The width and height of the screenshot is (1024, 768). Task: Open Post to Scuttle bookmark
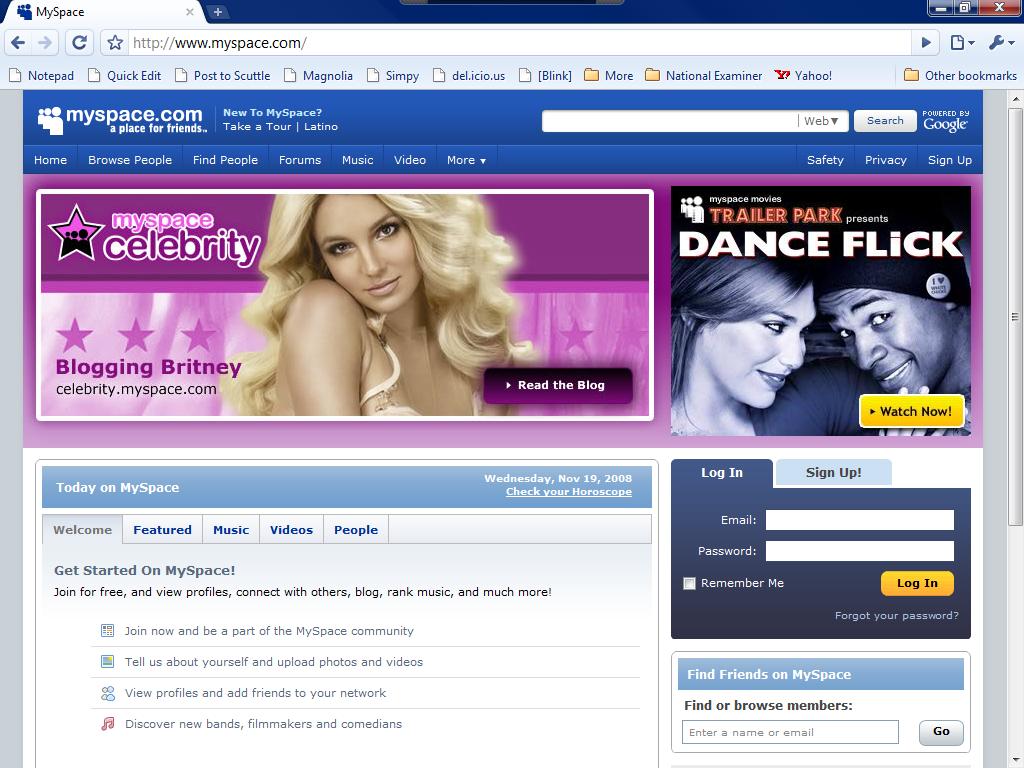pyautogui.click(x=222, y=76)
